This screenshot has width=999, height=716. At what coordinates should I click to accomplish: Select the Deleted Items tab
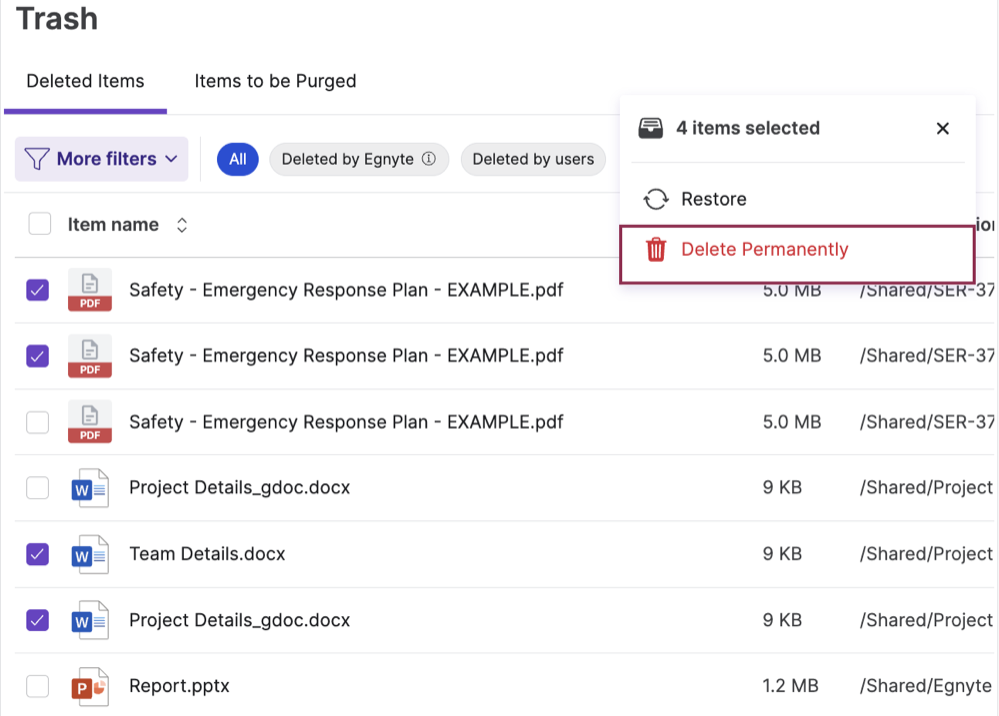click(85, 81)
